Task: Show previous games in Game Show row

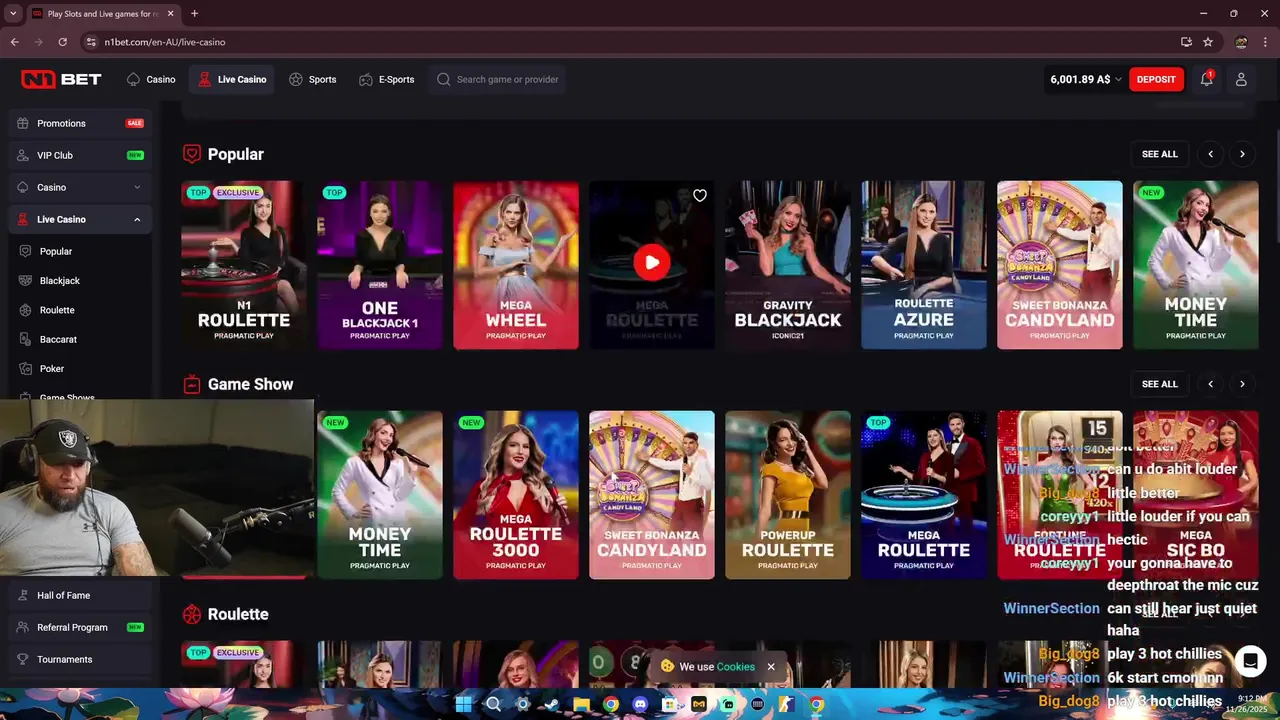Action: tap(1211, 384)
